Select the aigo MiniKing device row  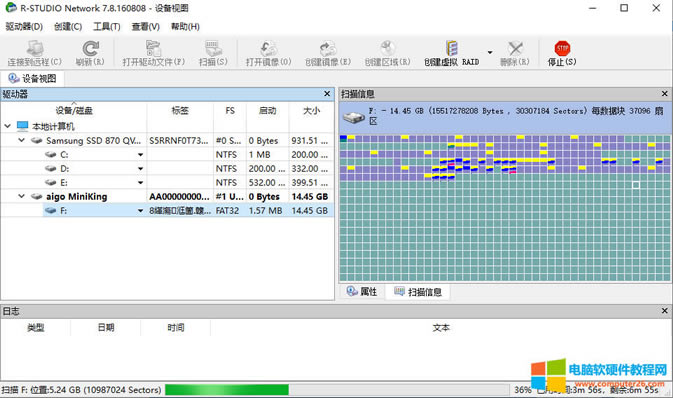click(167, 197)
